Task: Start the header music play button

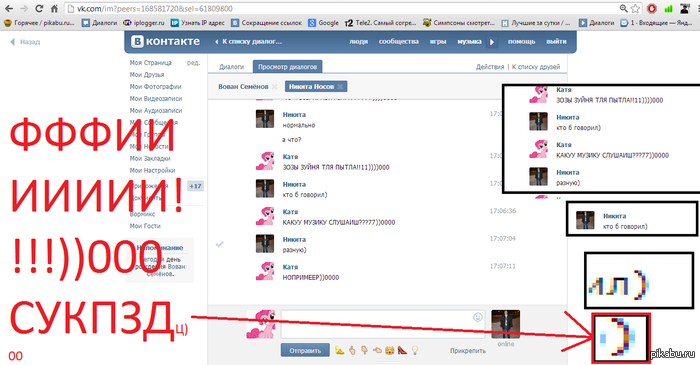Action: tap(492, 42)
